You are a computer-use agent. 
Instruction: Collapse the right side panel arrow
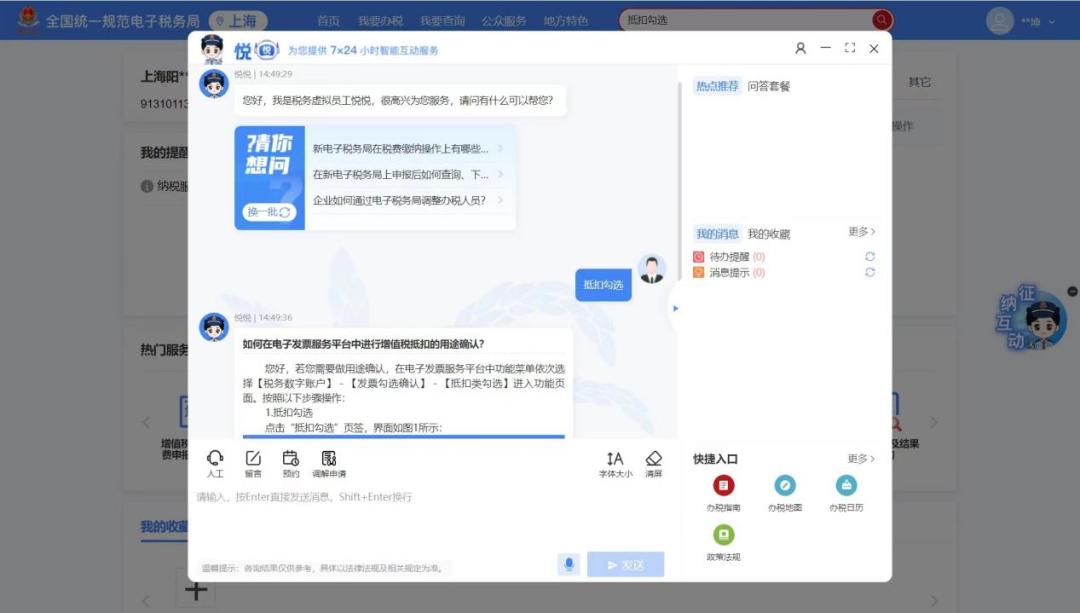click(x=675, y=309)
